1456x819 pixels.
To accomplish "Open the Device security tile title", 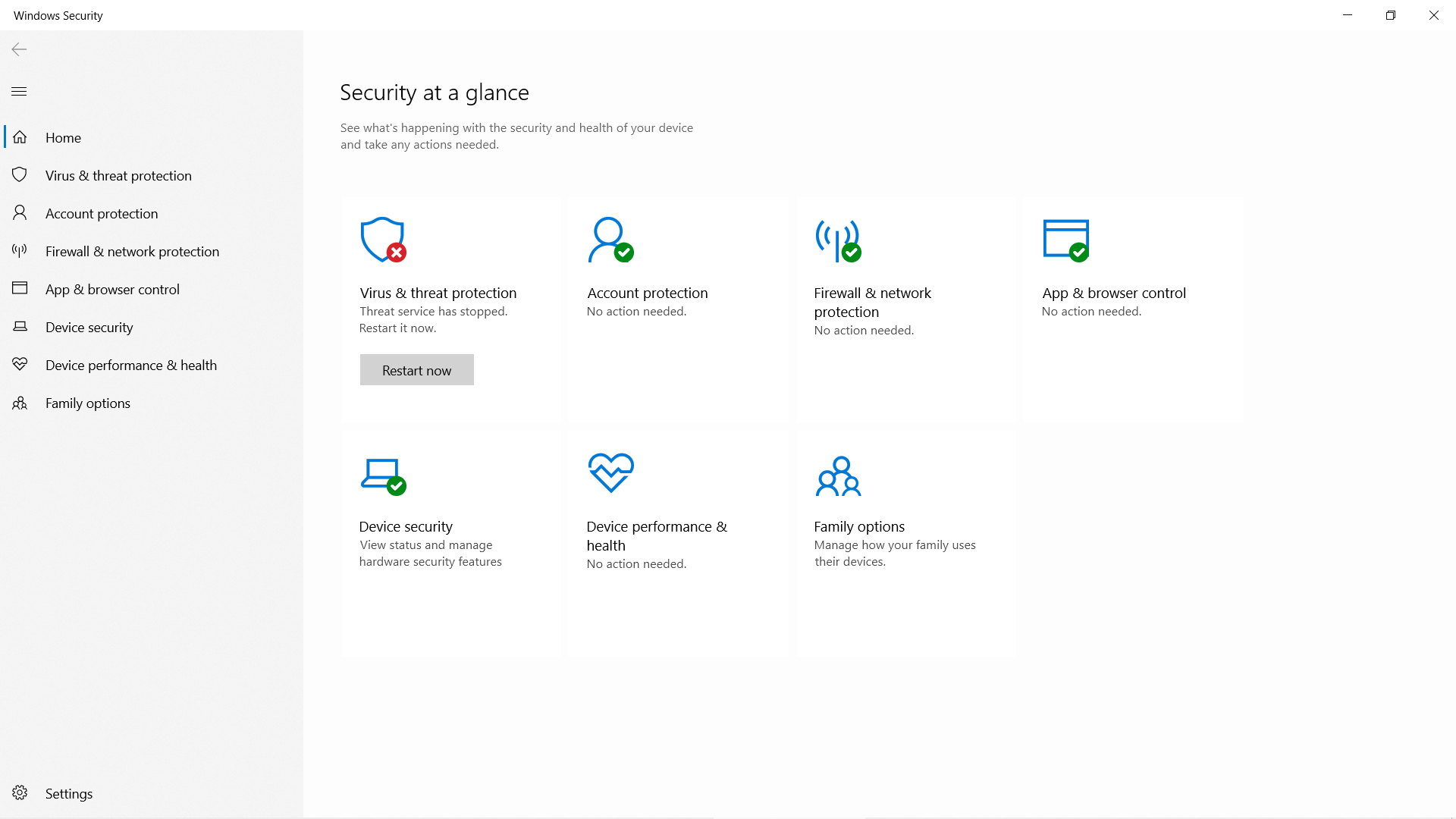I will click(406, 526).
